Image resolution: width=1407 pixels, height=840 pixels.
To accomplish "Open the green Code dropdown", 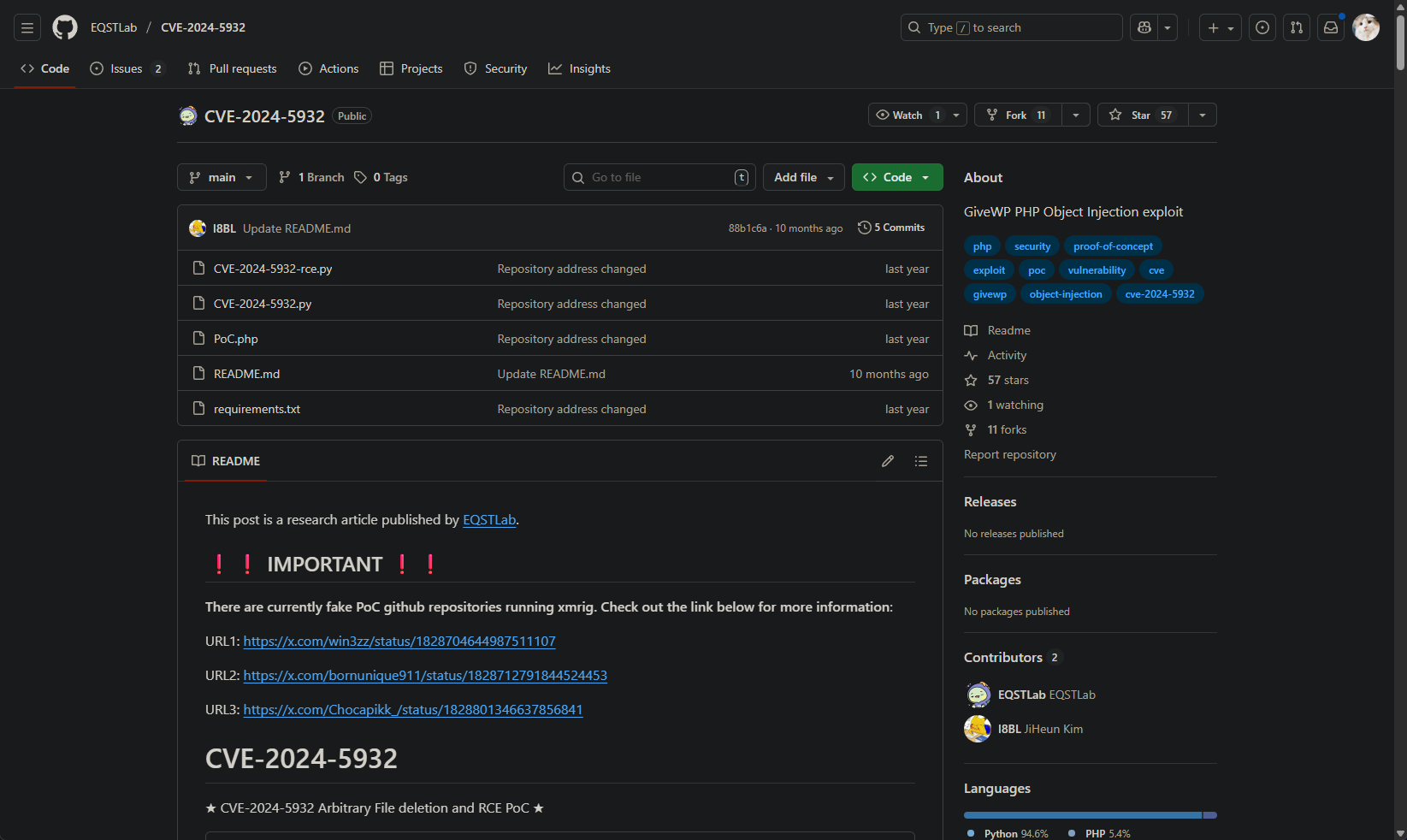I will (x=896, y=177).
